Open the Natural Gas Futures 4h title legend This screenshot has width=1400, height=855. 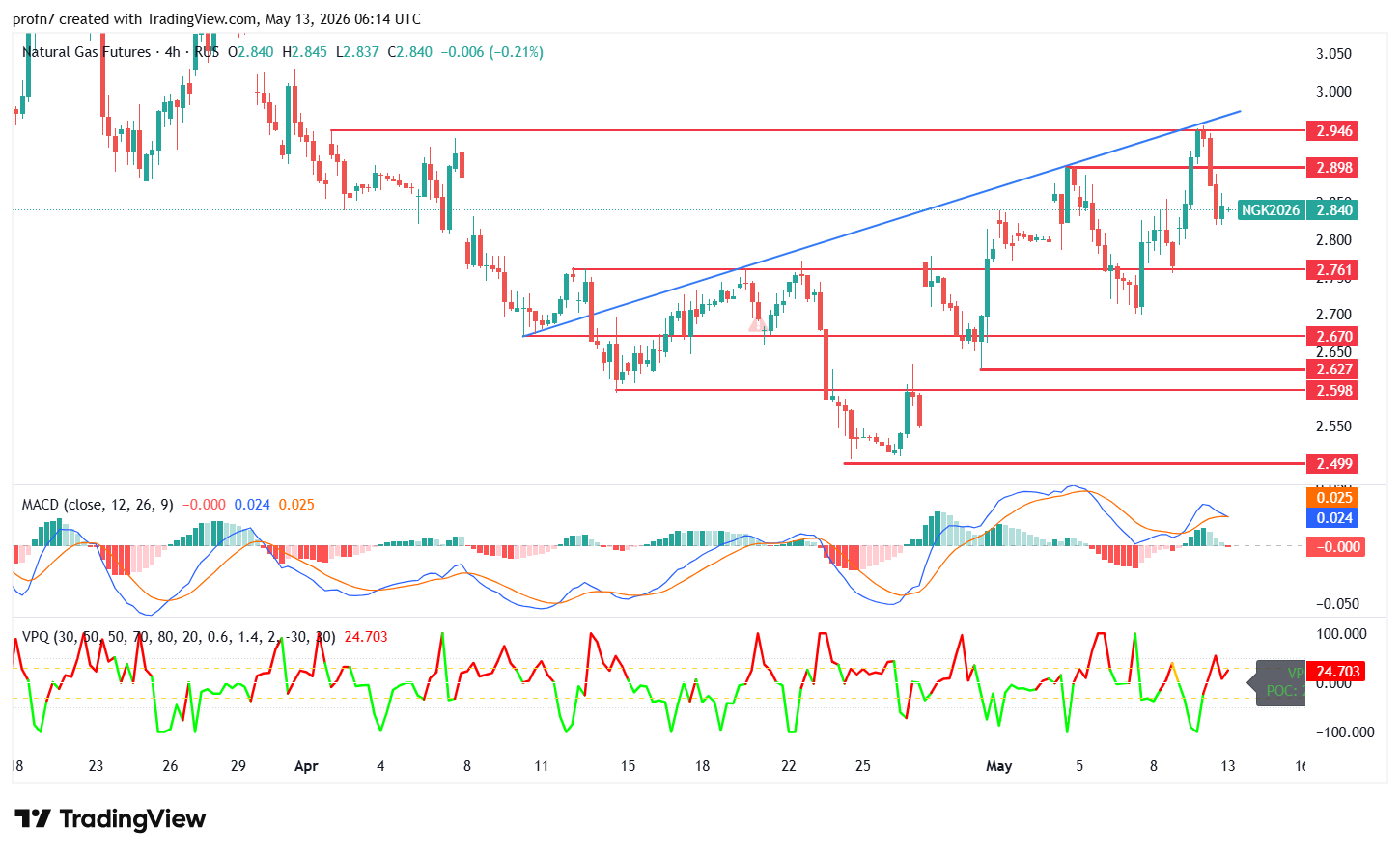(x=121, y=52)
